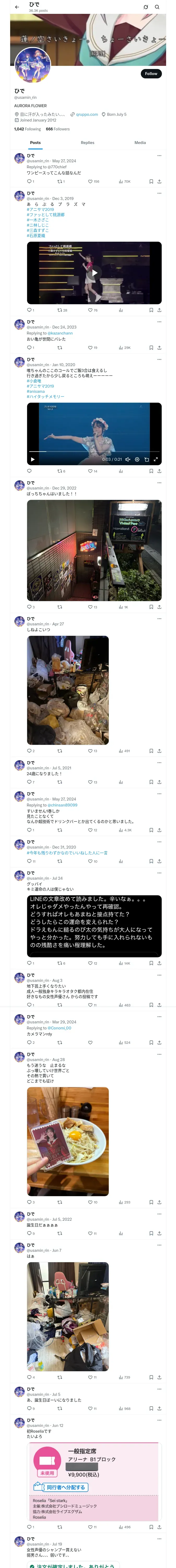The width and height of the screenshot is (176, 1568).
Task: Switch to the Media tab
Action: tap(140, 142)
